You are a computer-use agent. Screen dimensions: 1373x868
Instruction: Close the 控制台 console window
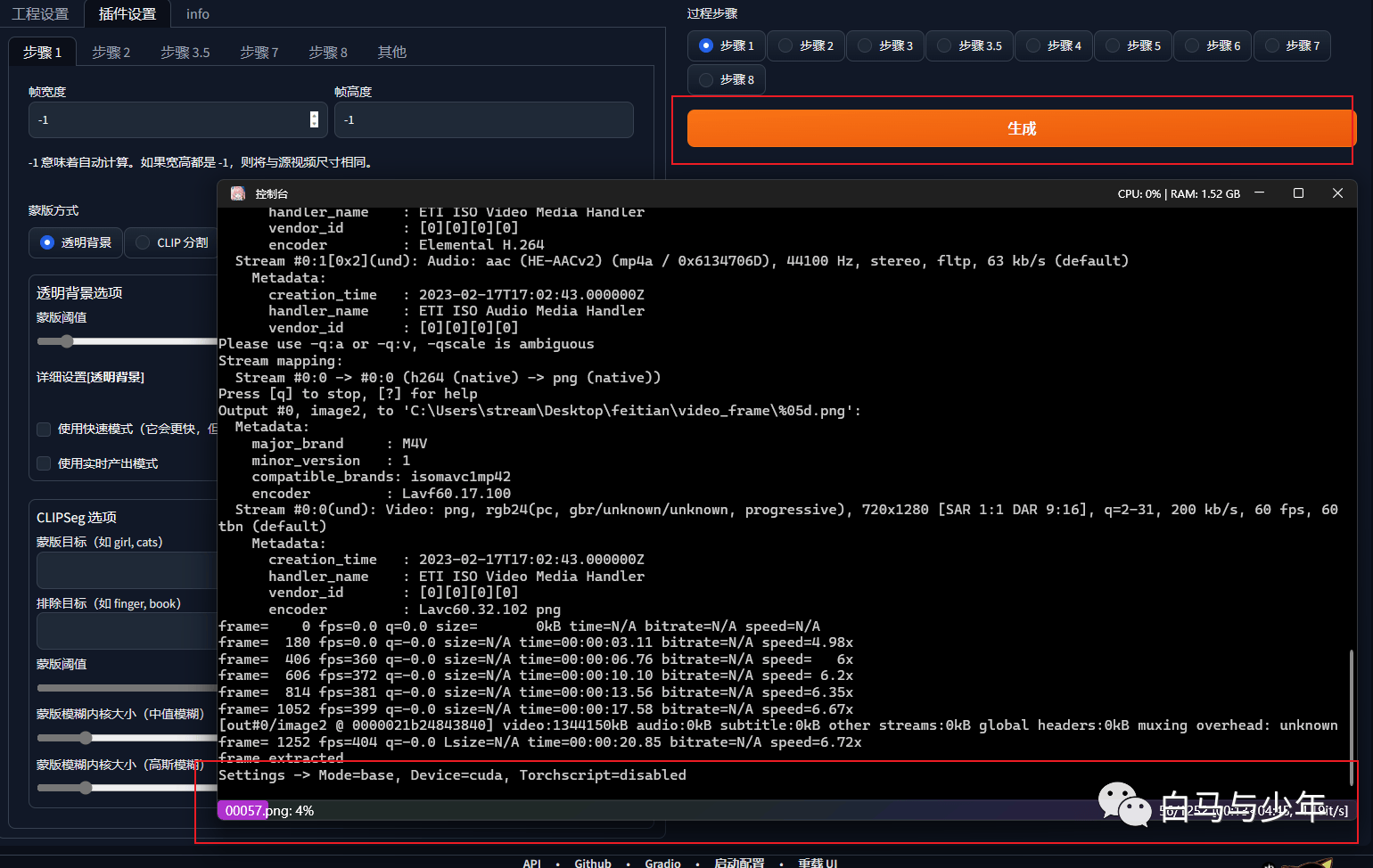pyautogui.click(x=1337, y=193)
